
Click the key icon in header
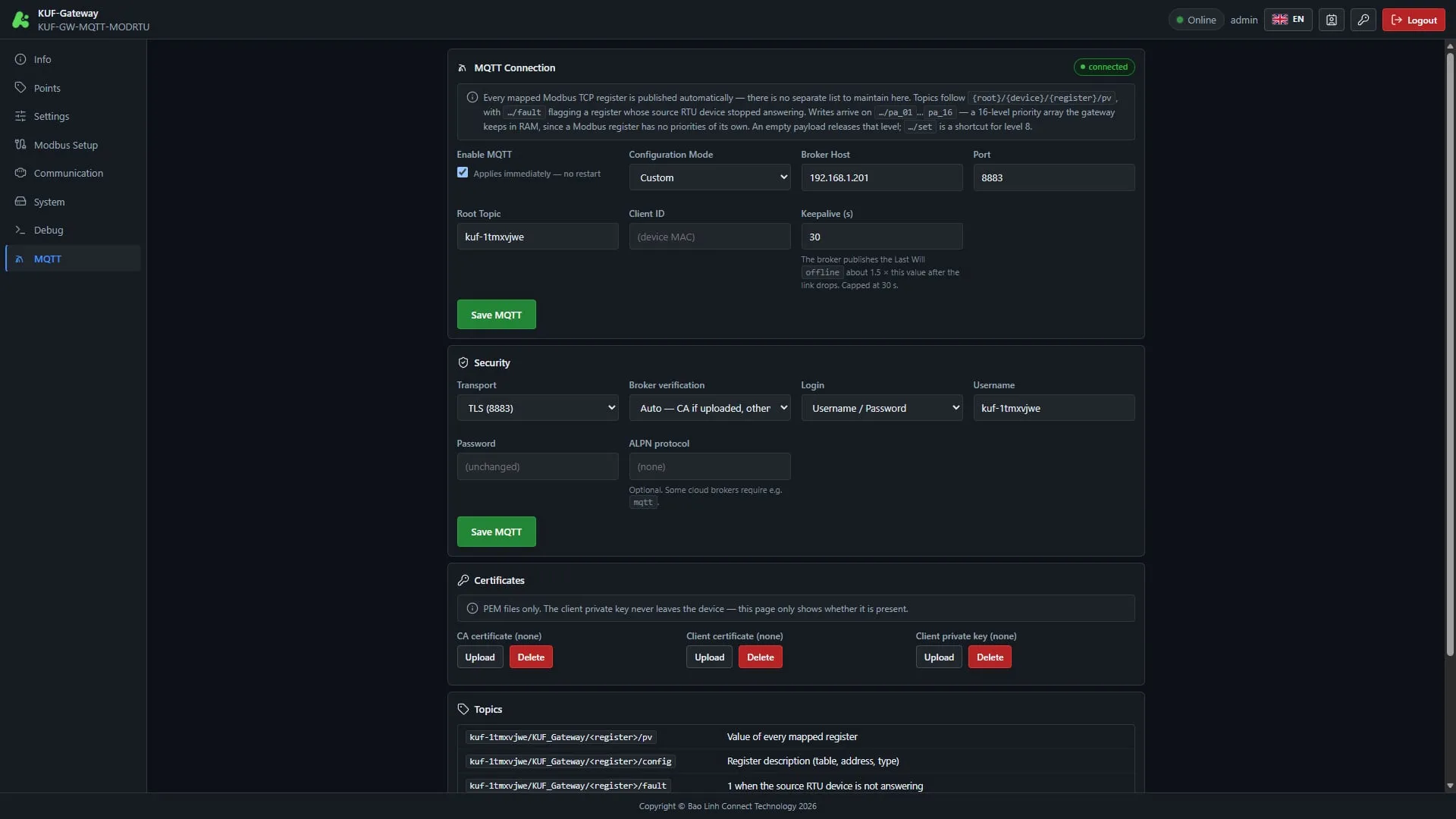1363,20
